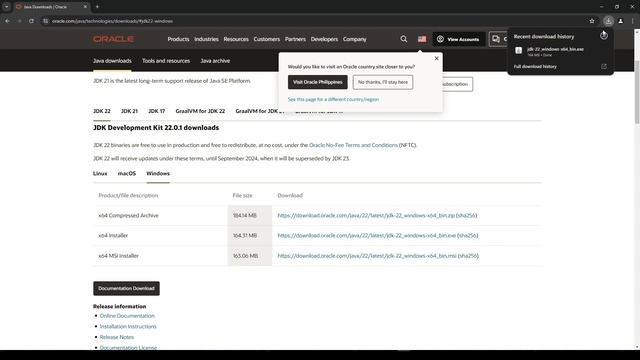Click the x64 Compressed Archive zip download link
This screenshot has height=360, width=640.
coord(366,215)
